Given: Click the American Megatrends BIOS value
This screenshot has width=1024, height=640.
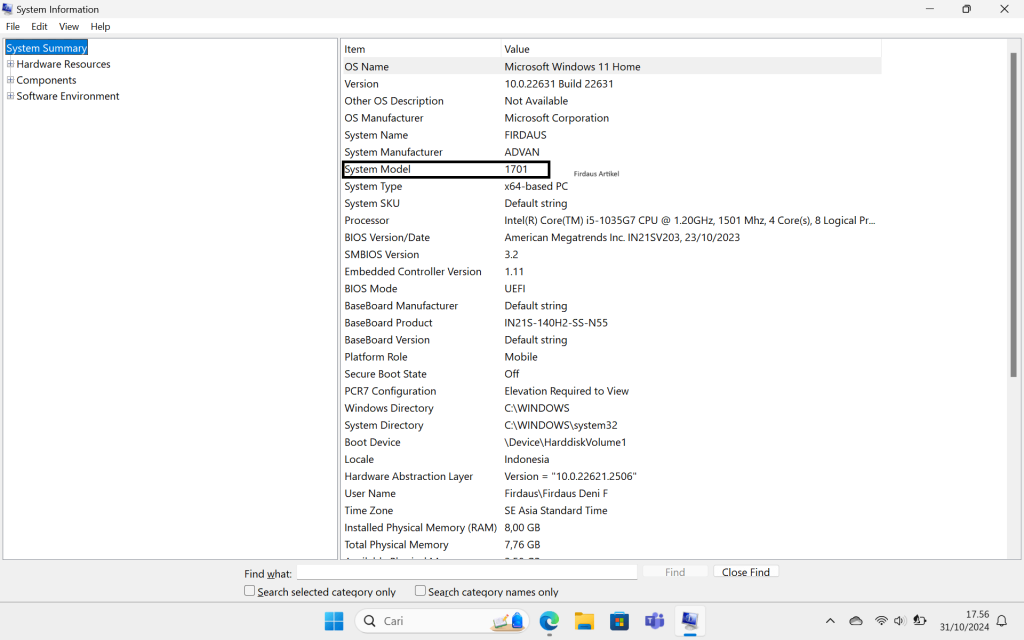Looking at the screenshot, I should [622, 237].
